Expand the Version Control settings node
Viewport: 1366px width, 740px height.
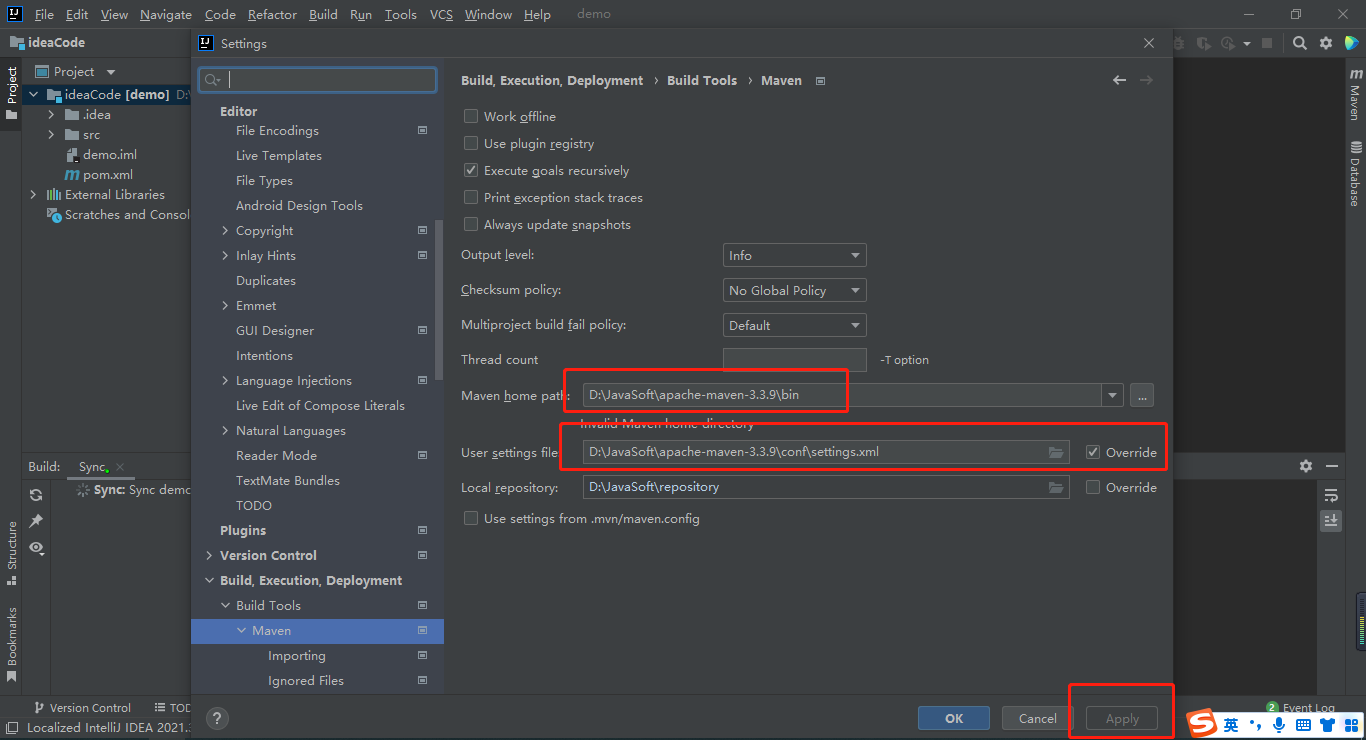coord(209,555)
